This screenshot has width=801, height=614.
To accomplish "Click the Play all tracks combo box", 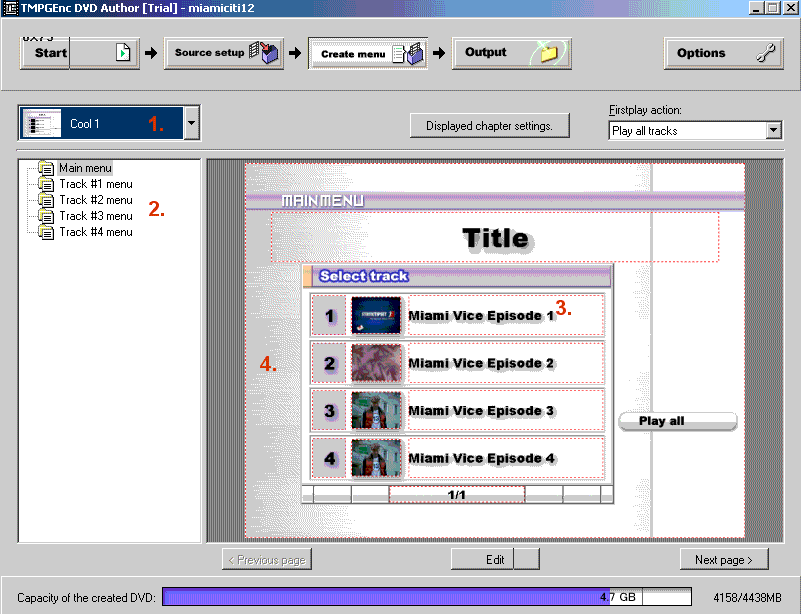I will [x=695, y=131].
